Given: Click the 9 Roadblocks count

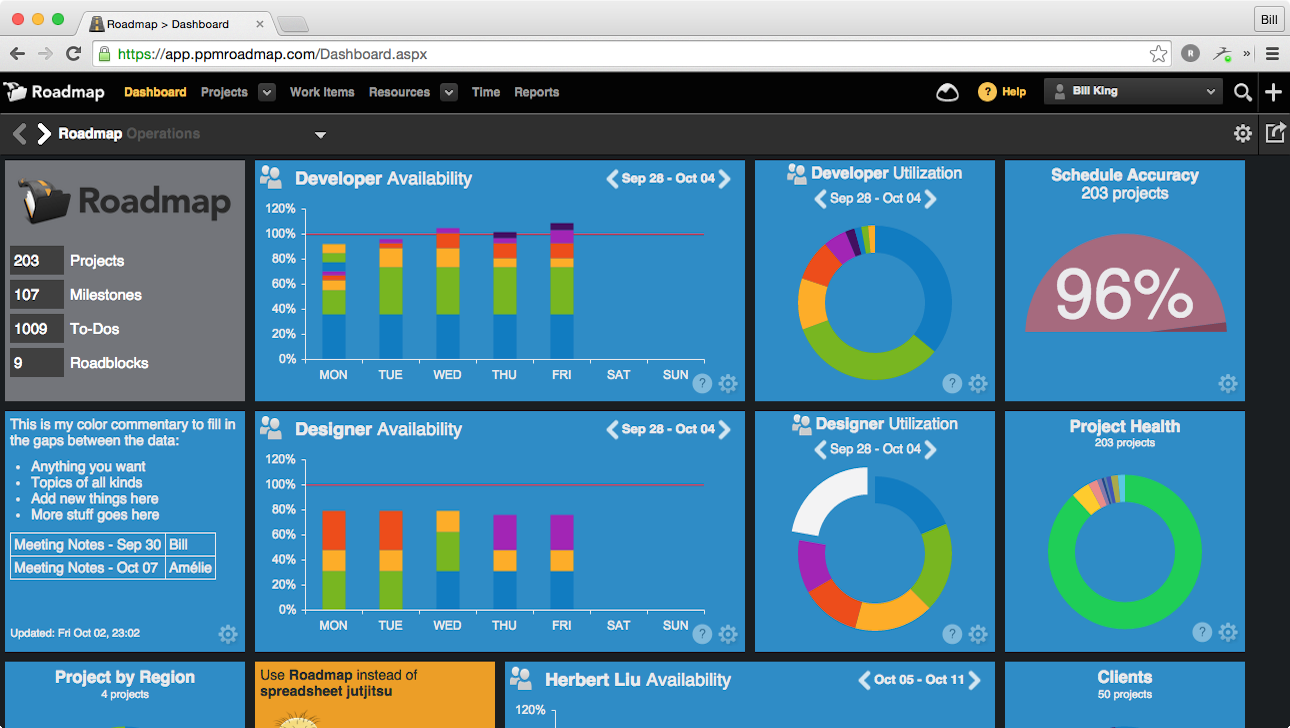Looking at the screenshot, I should (37, 363).
